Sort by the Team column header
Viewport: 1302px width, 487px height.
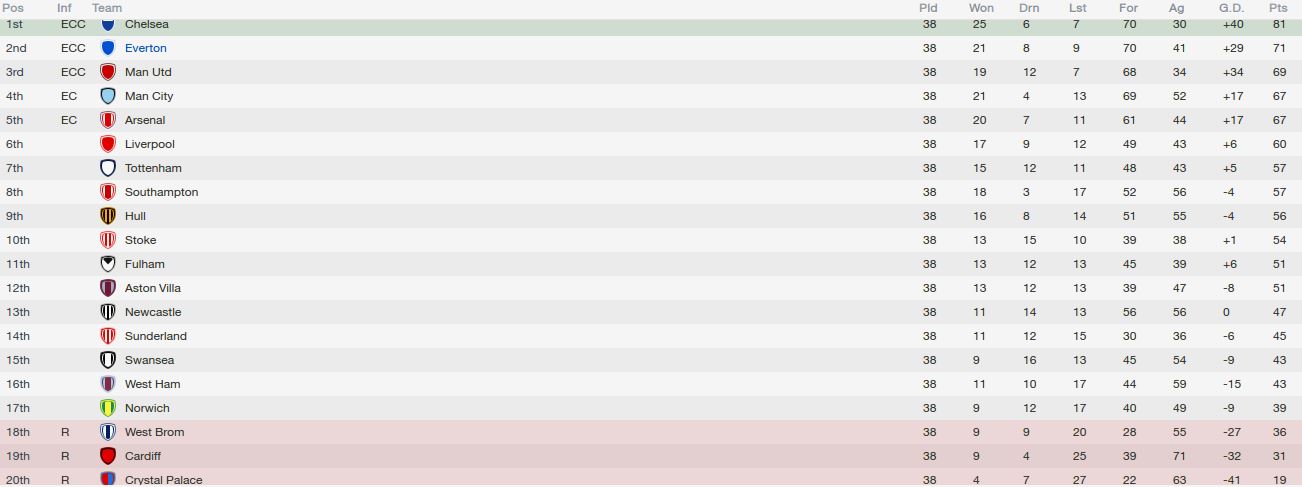(x=107, y=8)
